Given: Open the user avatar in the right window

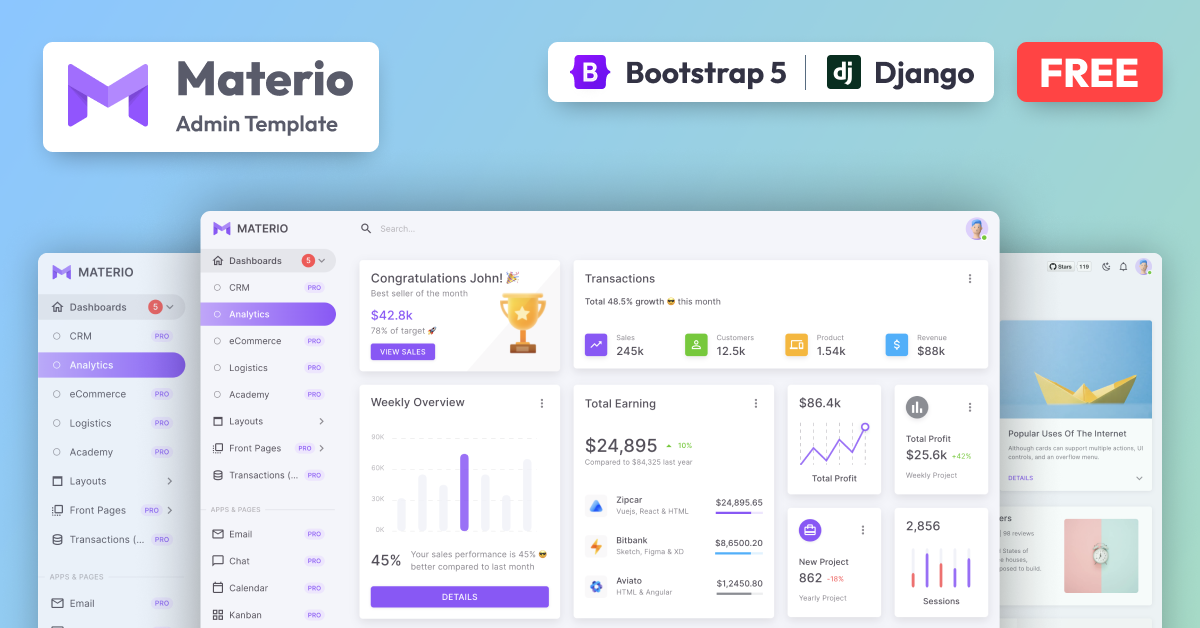Looking at the screenshot, I should (1143, 266).
